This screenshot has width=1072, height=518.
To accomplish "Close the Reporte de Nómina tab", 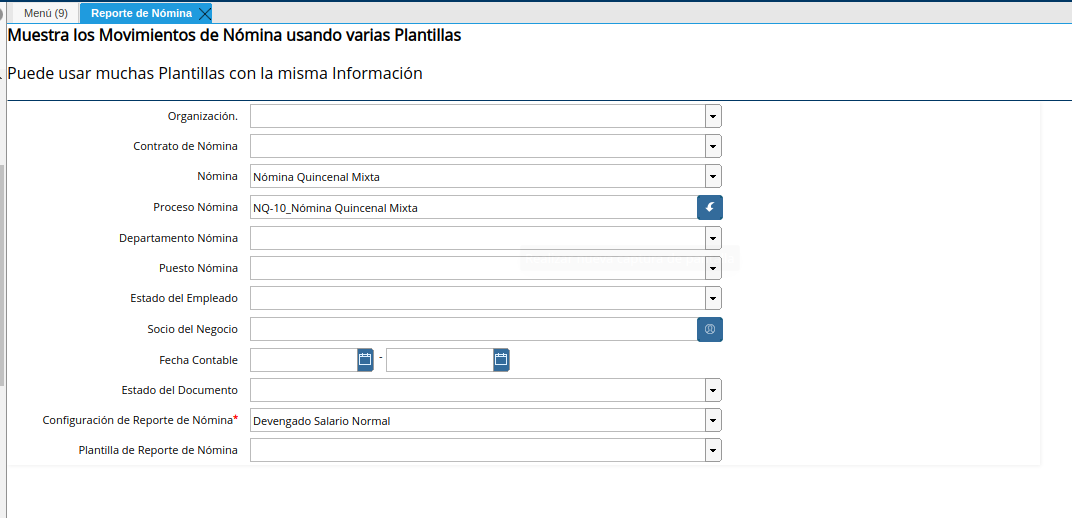I will click(204, 14).
